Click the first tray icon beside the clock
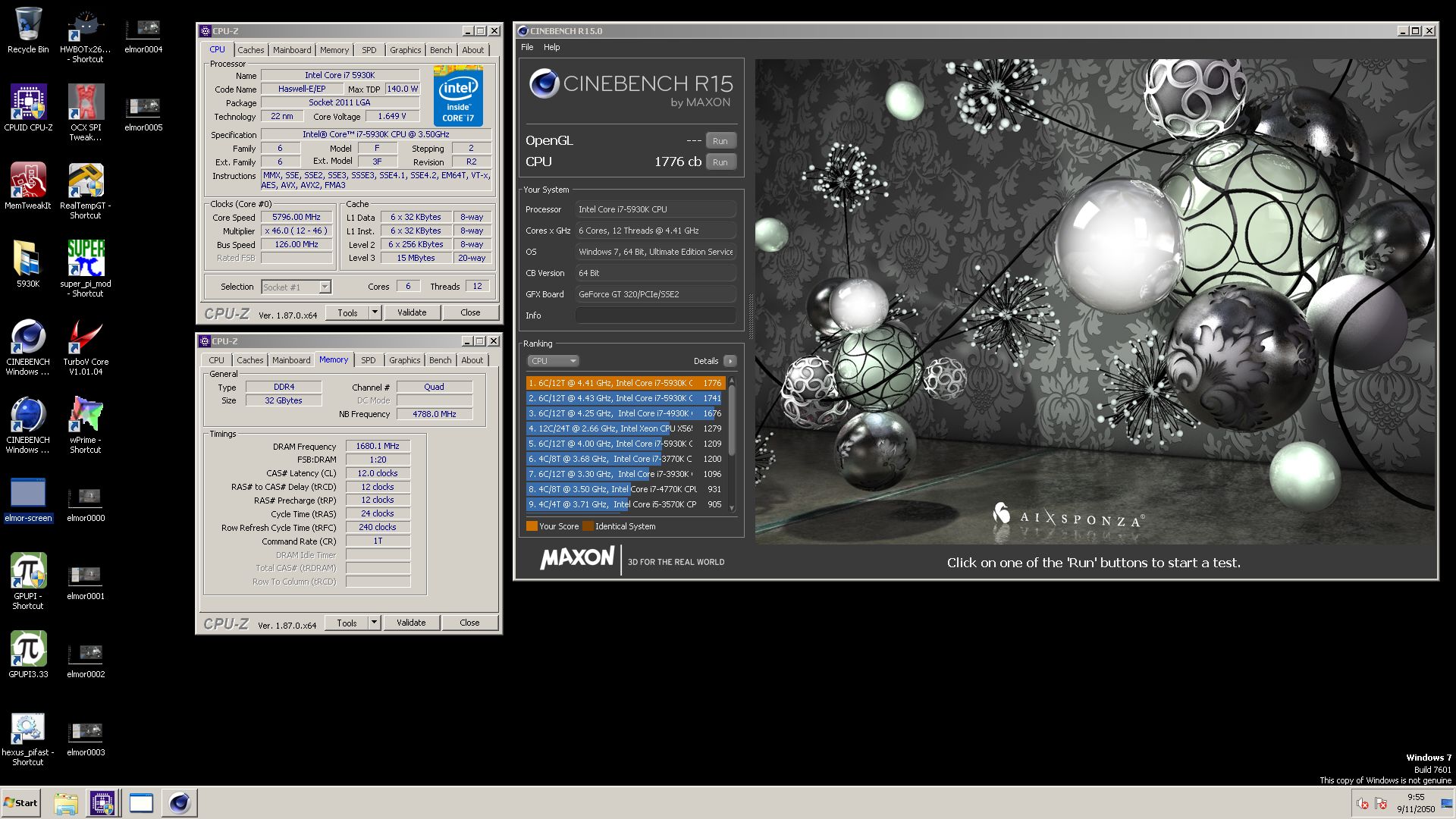 coord(1362,804)
